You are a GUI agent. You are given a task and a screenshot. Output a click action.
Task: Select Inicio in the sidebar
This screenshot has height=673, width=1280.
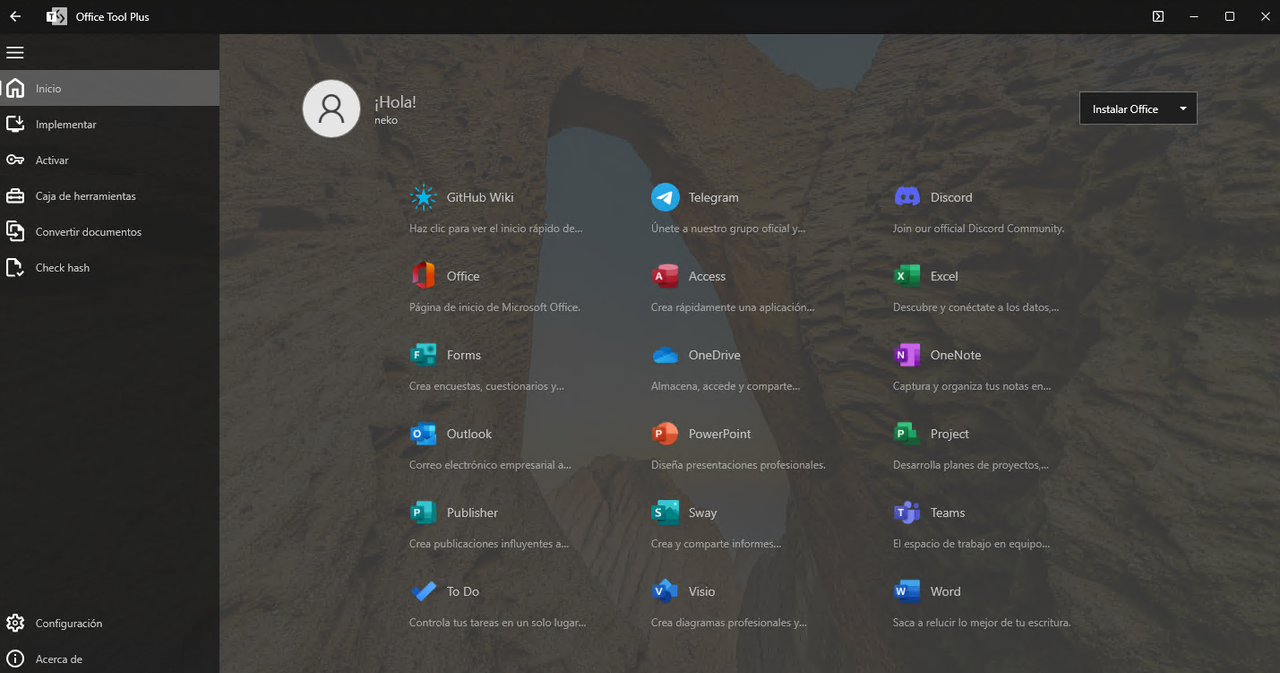click(x=110, y=88)
